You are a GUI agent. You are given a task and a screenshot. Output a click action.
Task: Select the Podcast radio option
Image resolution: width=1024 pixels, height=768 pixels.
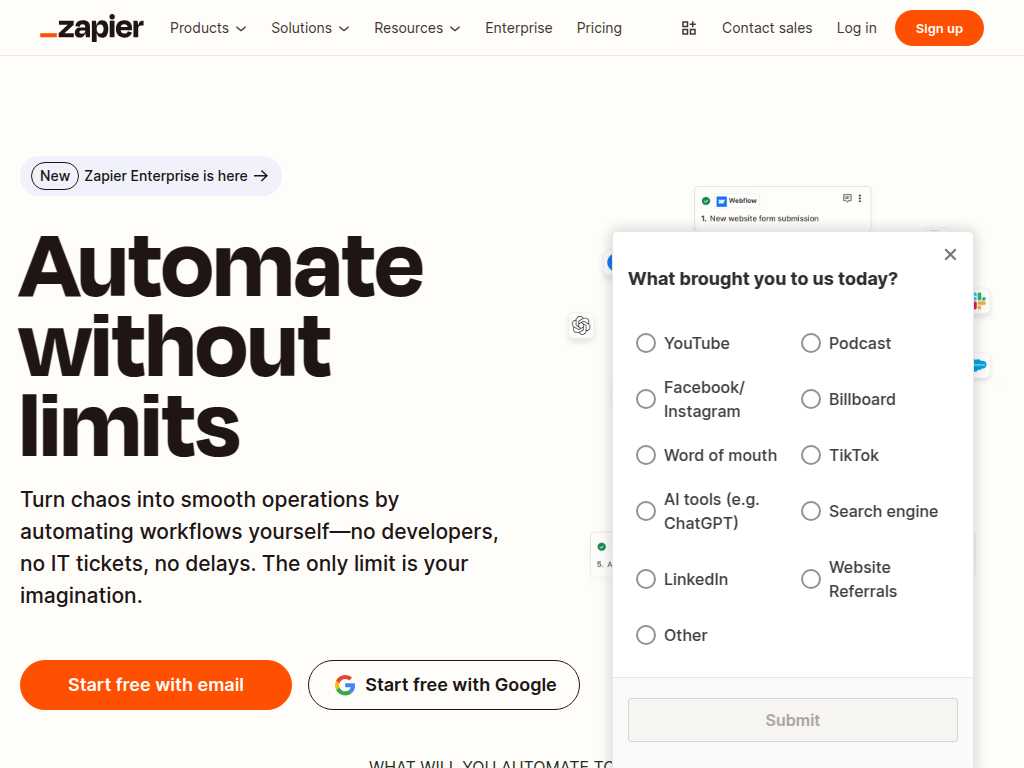tap(810, 343)
